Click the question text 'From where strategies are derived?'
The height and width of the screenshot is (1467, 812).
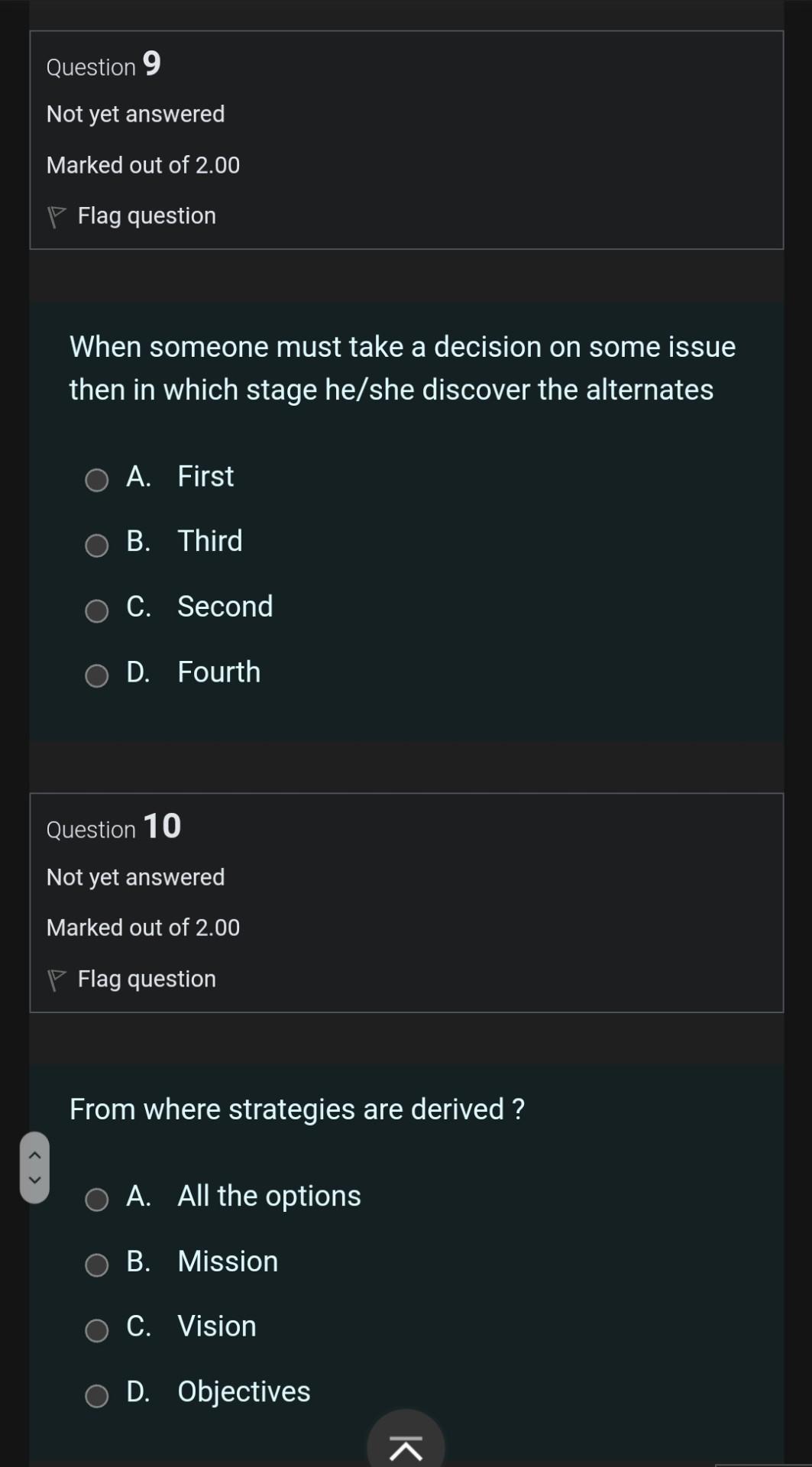296,1109
